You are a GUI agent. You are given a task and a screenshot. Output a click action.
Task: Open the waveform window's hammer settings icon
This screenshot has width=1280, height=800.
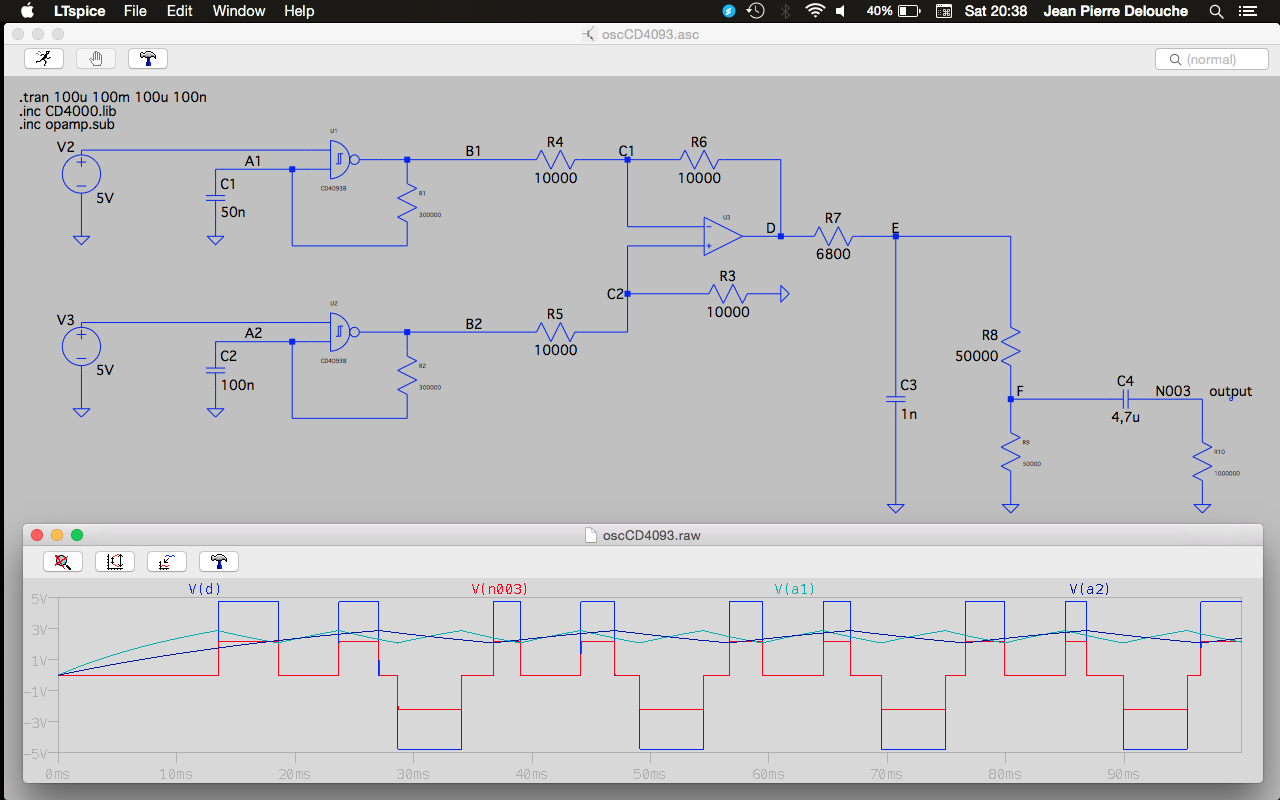click(x=219, y=562)
